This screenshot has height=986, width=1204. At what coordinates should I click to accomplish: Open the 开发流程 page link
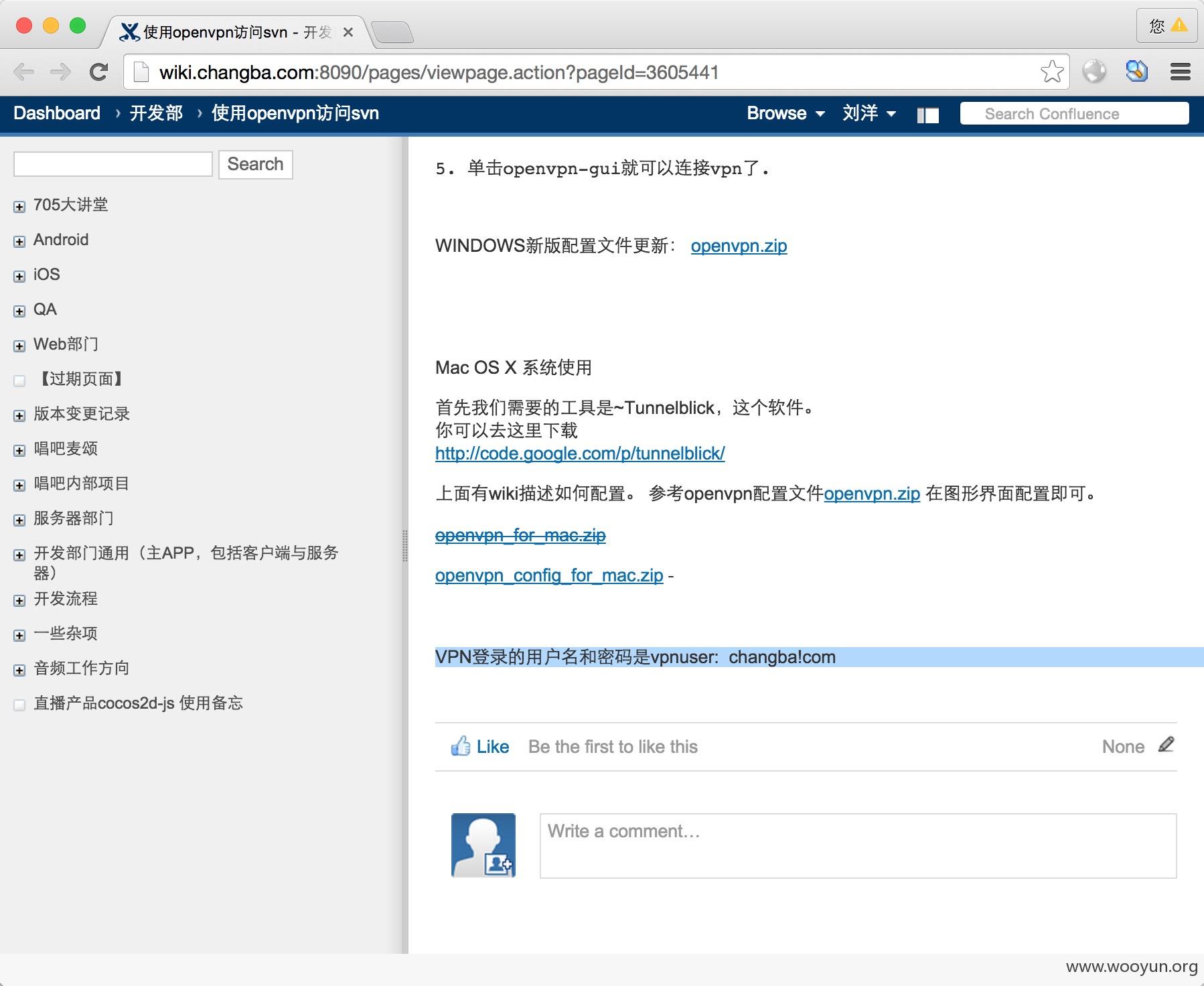(x=66, y=599)
